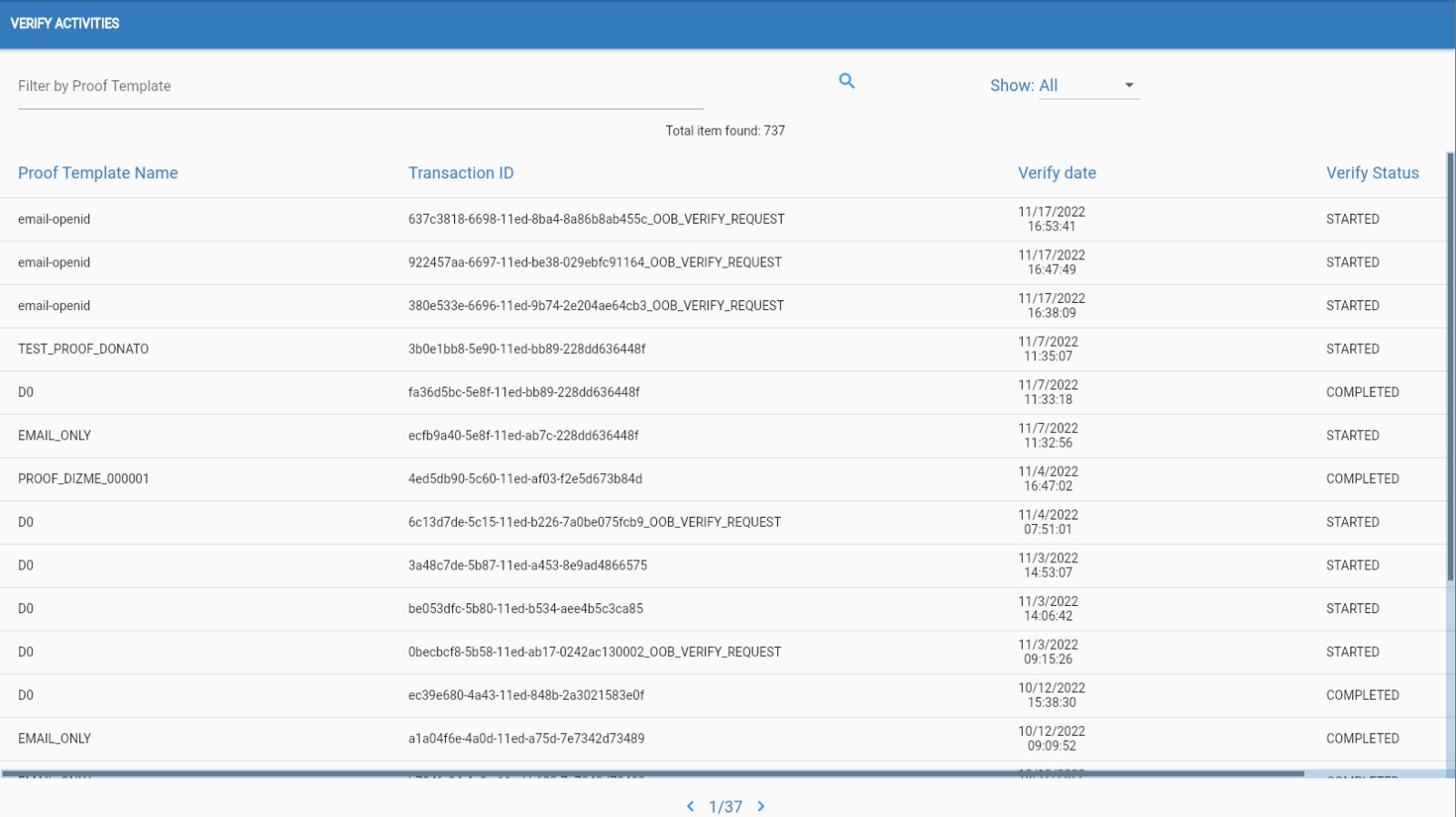
Task: Sort by Verify Status column header
Action: [1372, 173]
